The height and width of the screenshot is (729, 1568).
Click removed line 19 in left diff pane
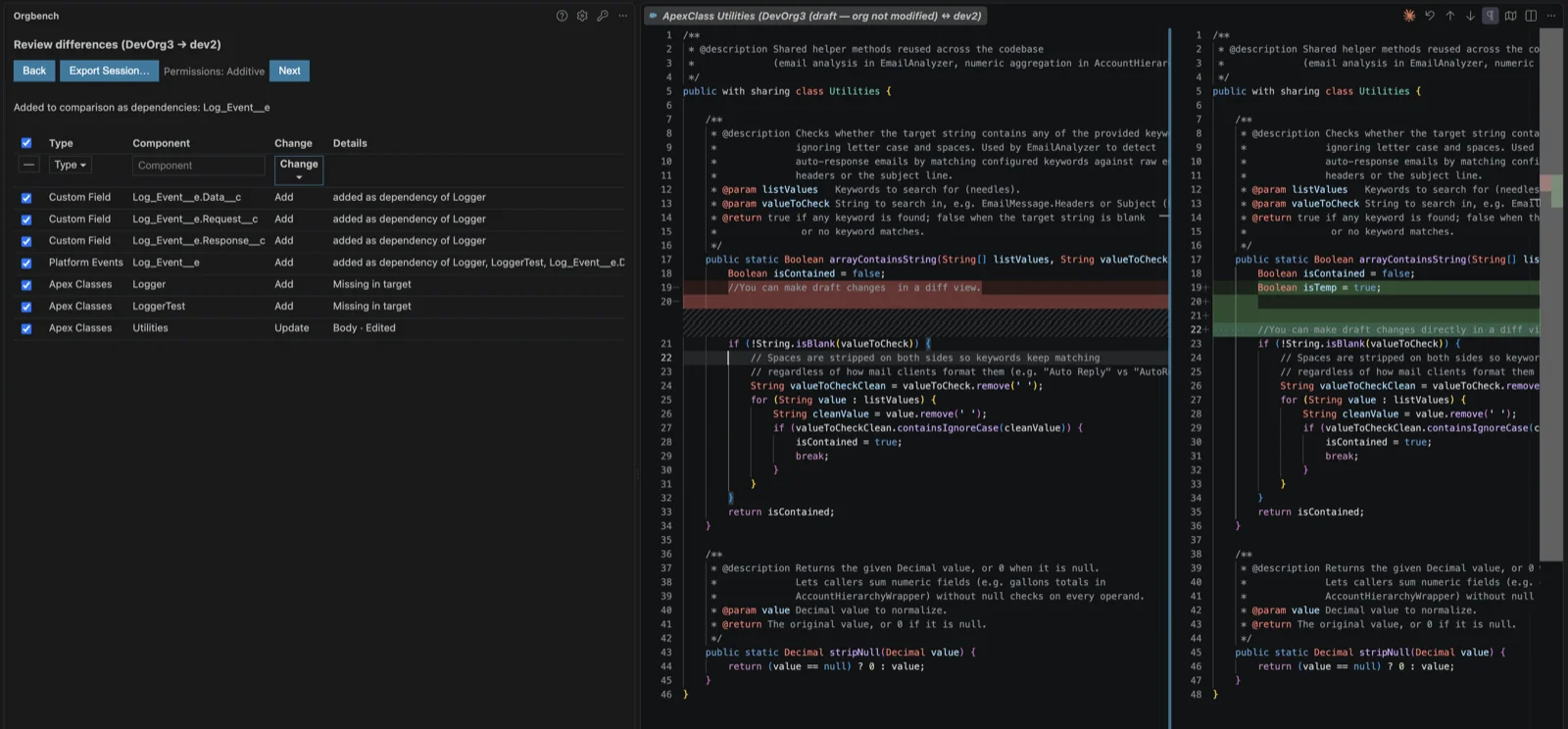coord(854,288)
